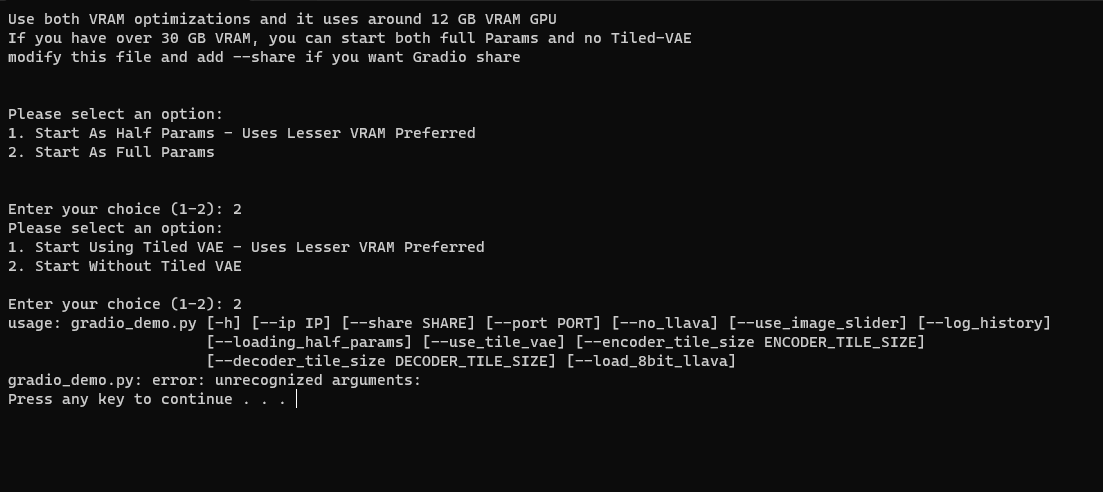Click the "--no_llava" flag in usage text
Screen dimensions: 1103x492
664,323
